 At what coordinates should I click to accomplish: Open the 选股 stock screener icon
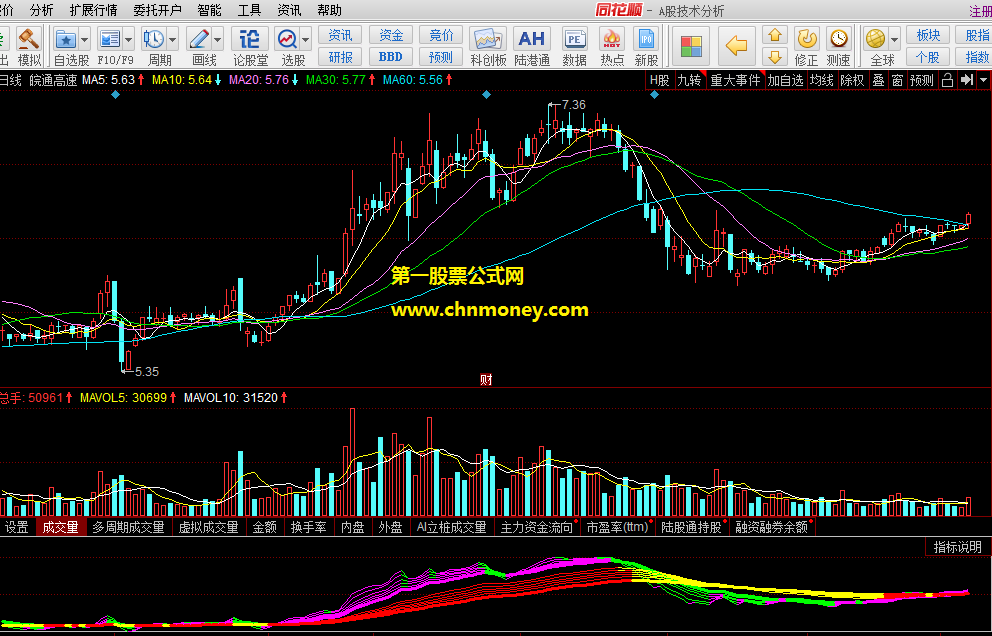[287, 39]
